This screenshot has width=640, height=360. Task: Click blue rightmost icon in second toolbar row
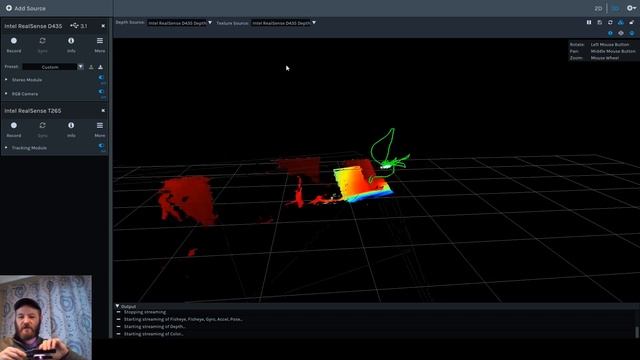[x=631, y=33]
